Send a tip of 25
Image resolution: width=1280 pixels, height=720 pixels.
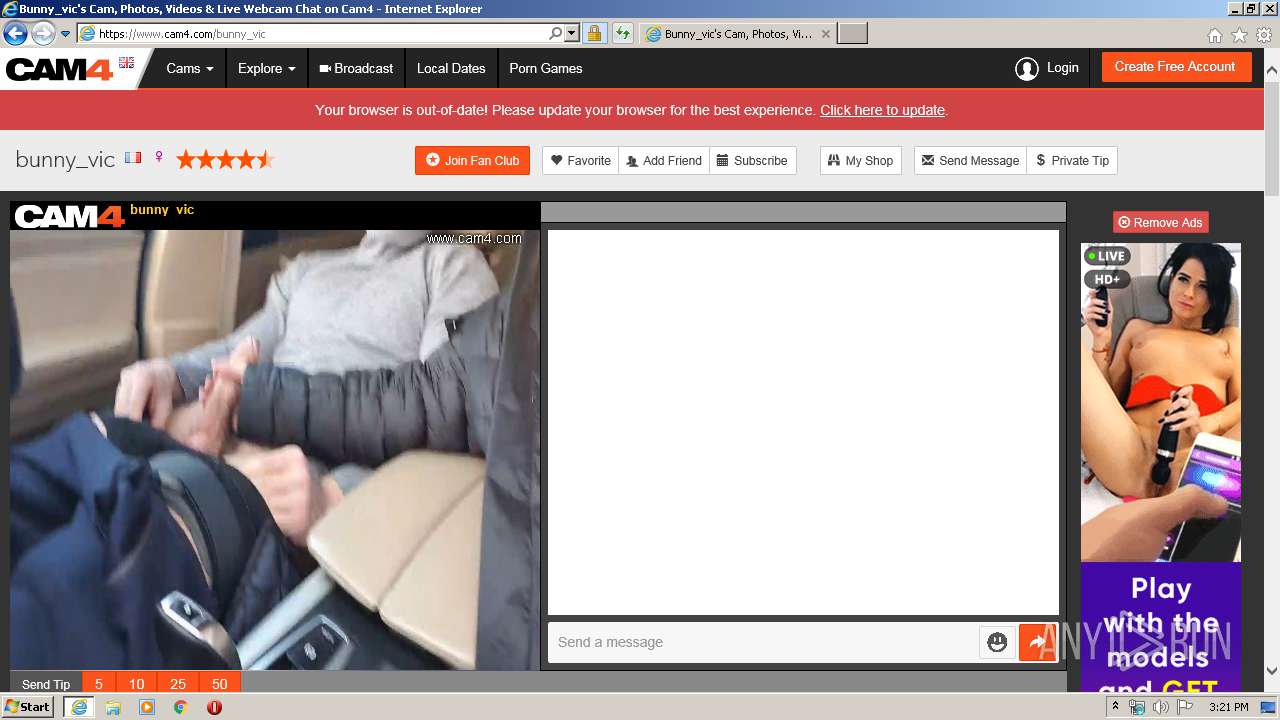(x=178, y=684)
